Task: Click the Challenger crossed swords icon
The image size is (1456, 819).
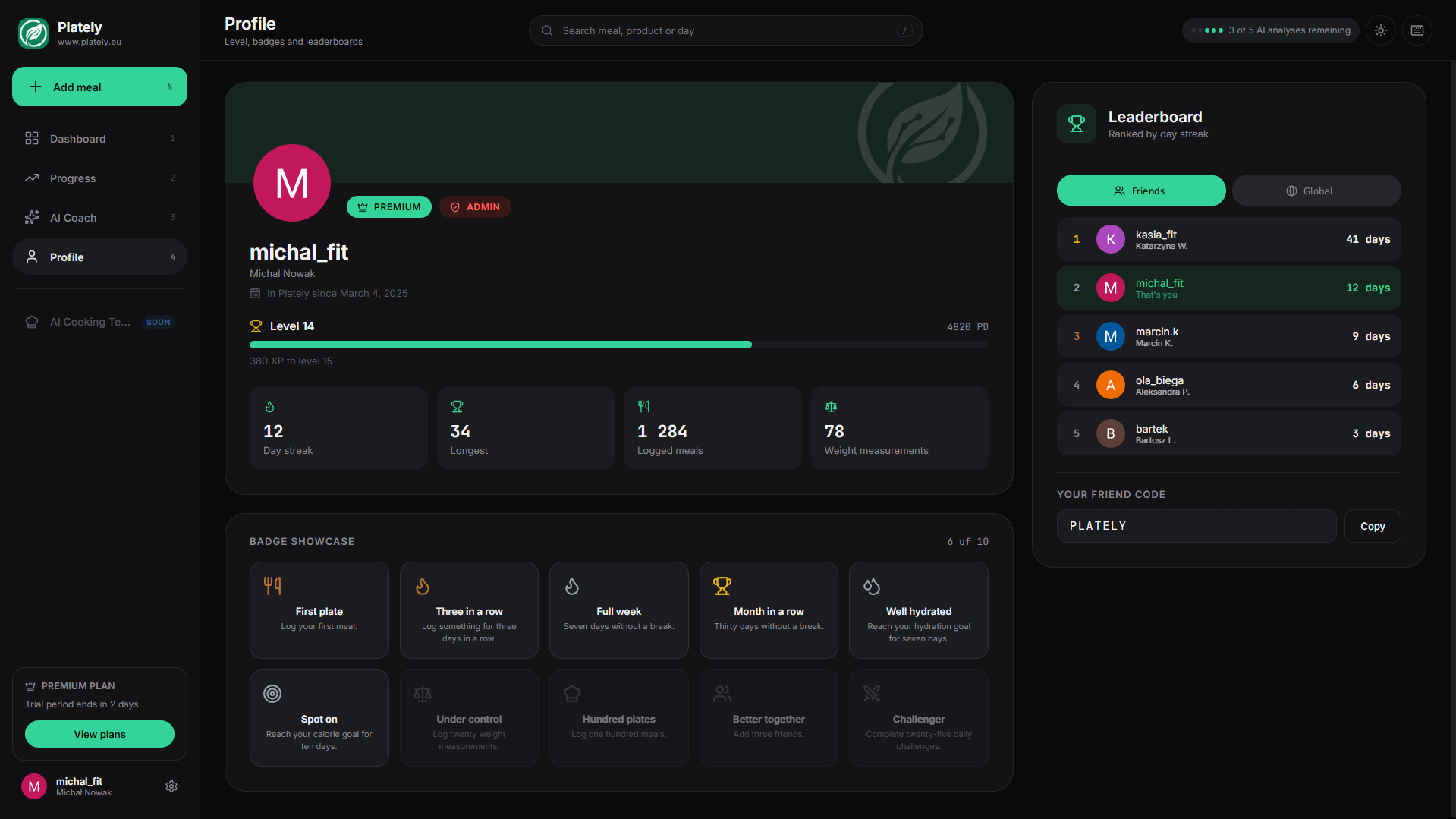Action: 872,694
